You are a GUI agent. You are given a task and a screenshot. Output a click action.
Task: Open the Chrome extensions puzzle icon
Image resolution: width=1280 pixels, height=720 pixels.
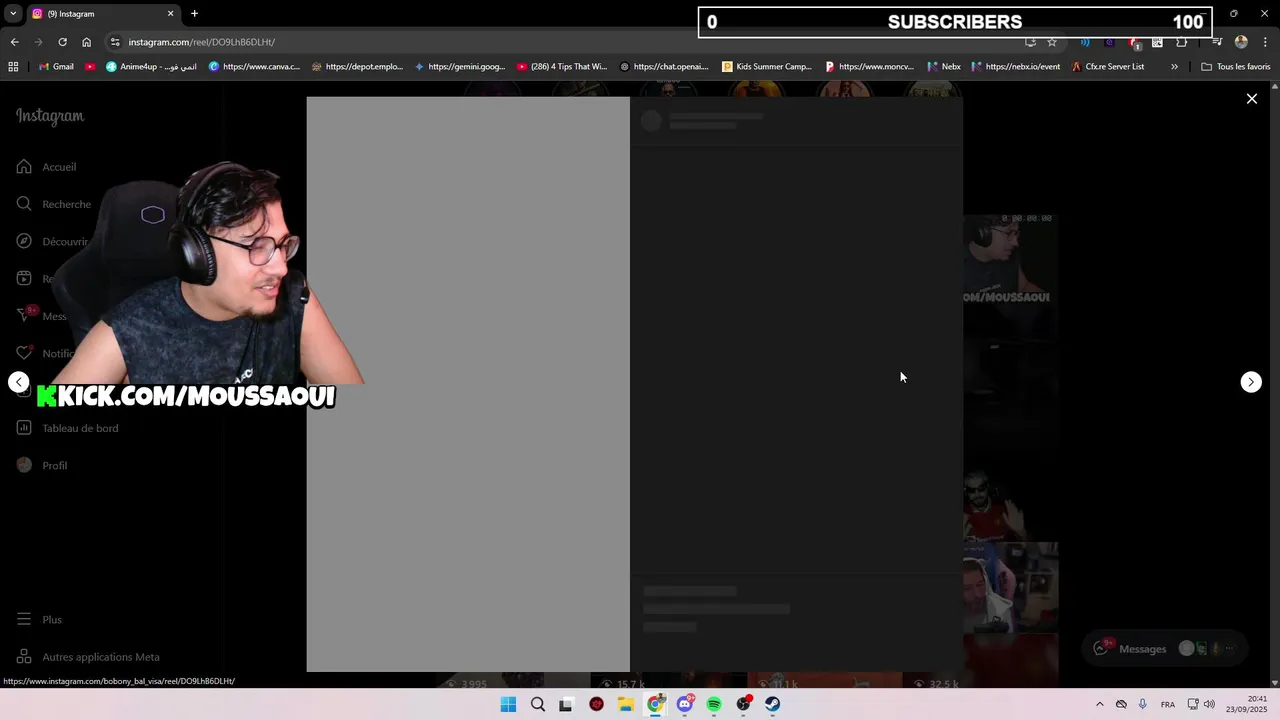pyautogui.click(x=1182, y=42)
